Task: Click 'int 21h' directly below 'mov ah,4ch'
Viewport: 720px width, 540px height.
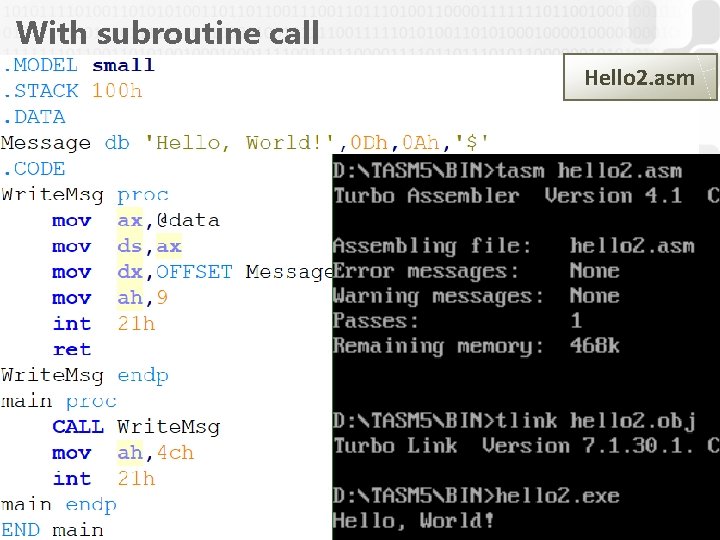Action: tap(104, 478)
